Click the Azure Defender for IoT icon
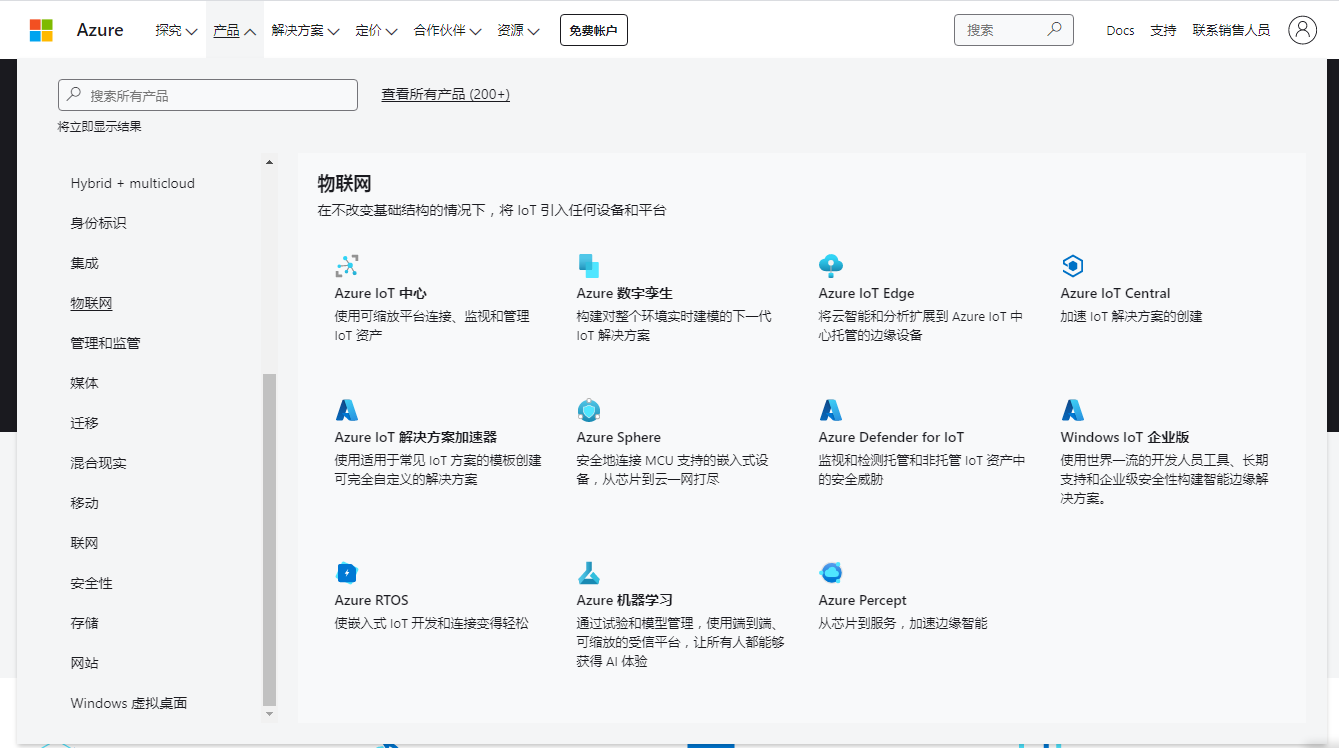Viewport: 1339px width, 748px height. [x=830, y=410]
